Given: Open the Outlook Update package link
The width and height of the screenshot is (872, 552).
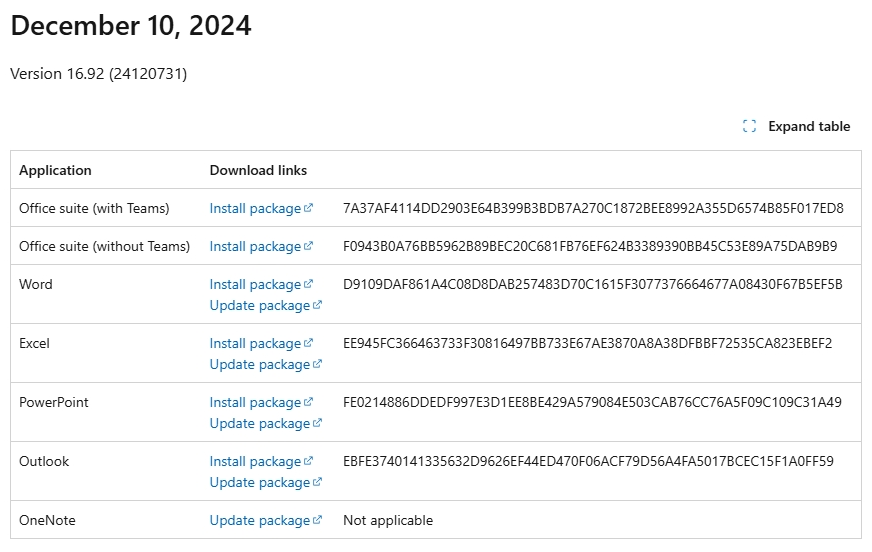Looking at the screenshot, I should [x=260, y=482].
